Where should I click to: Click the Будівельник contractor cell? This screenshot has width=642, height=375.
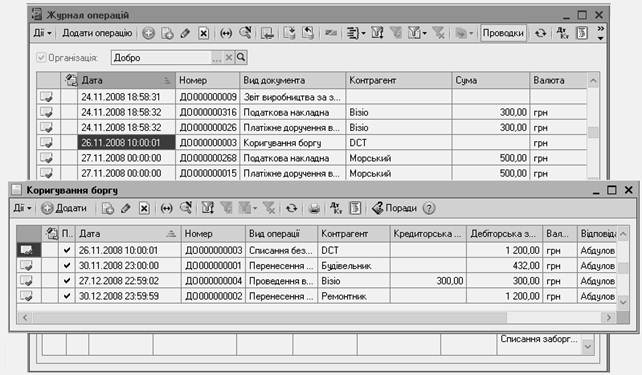pyautogui.click(x=354, y=265)
